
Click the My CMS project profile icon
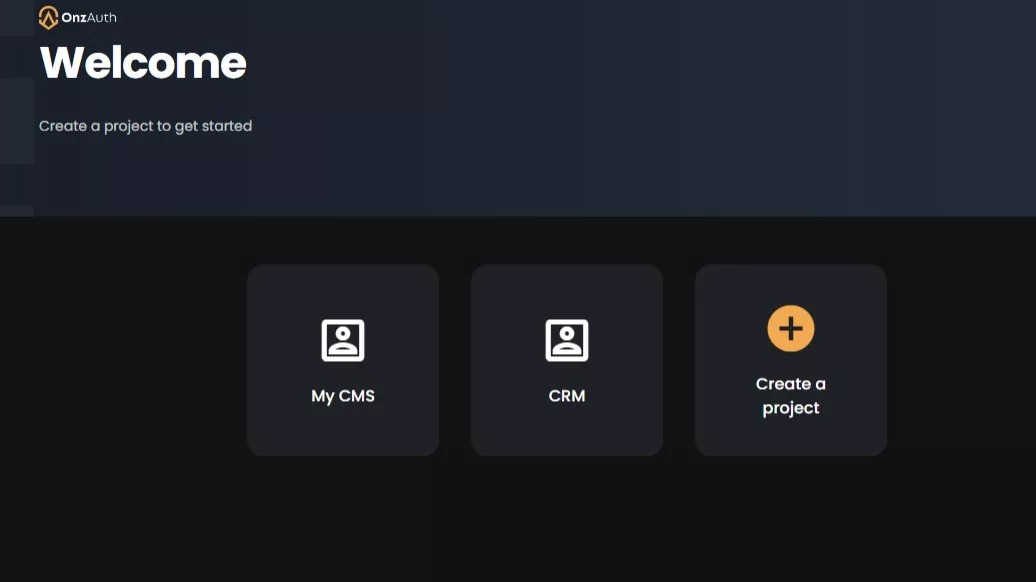[x=343, y=340]
